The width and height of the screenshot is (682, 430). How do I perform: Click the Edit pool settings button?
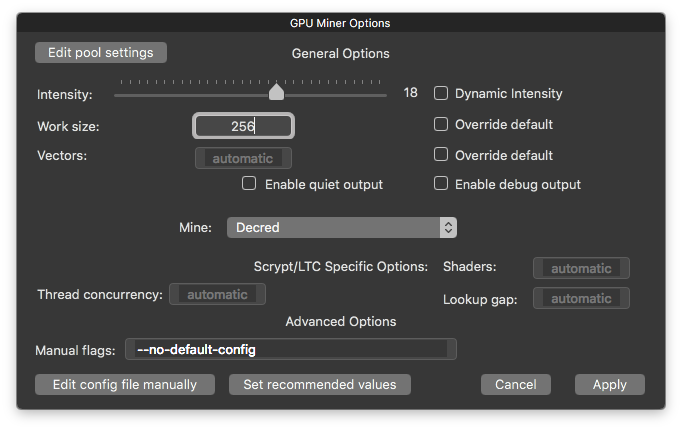point(100,52)
